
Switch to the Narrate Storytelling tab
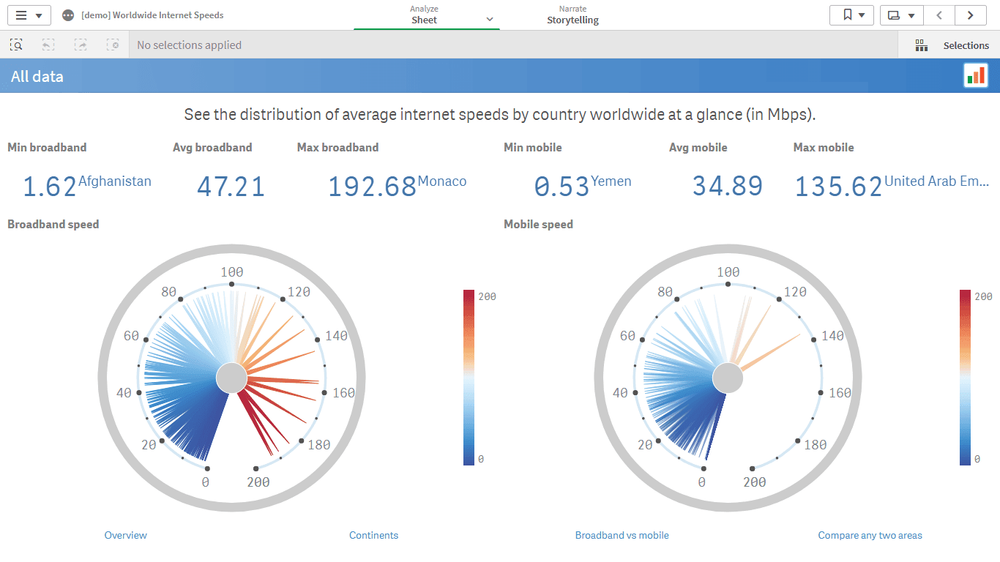coord(572,15)
